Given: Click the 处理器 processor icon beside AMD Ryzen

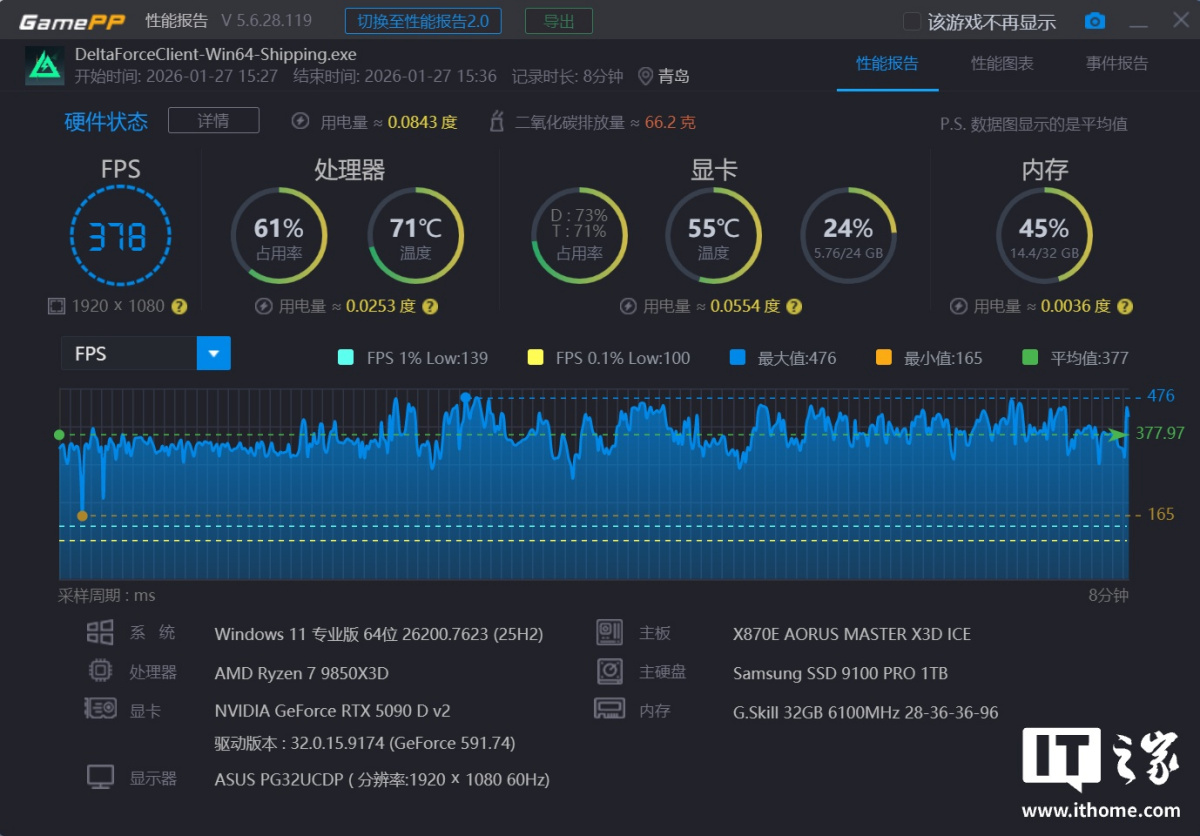Looking at the screenshot, I should tap(99, 671).
